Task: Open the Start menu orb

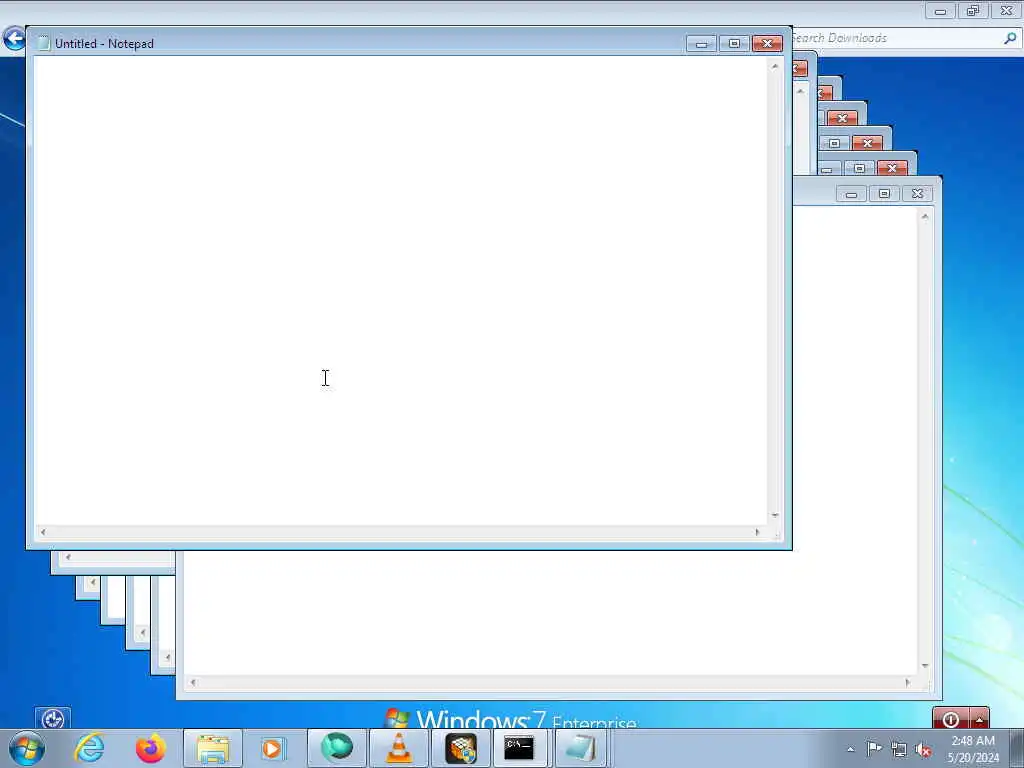Action: 27,748
